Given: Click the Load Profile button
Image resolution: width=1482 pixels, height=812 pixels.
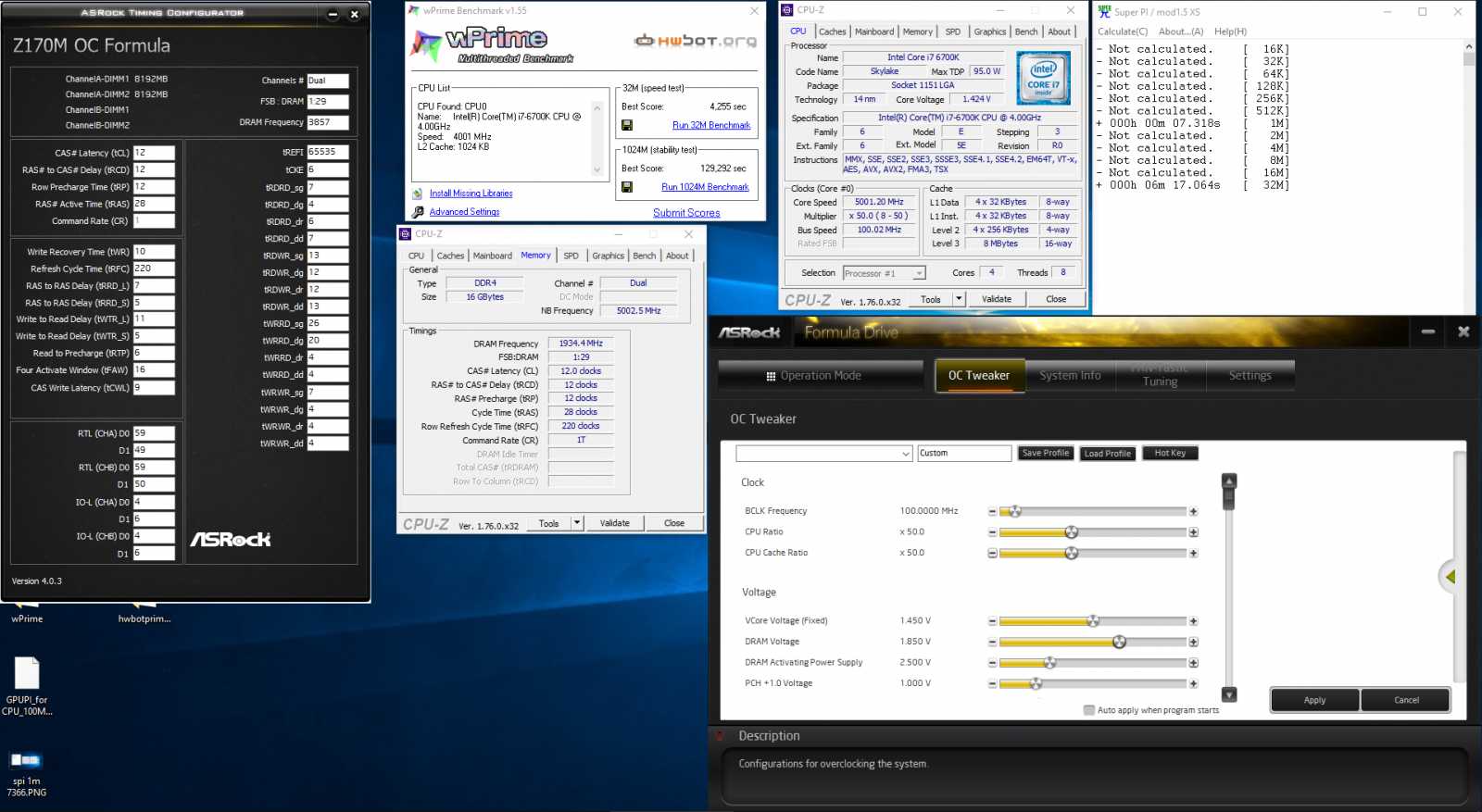Looking at the screenshot, I should [1107, 454].
